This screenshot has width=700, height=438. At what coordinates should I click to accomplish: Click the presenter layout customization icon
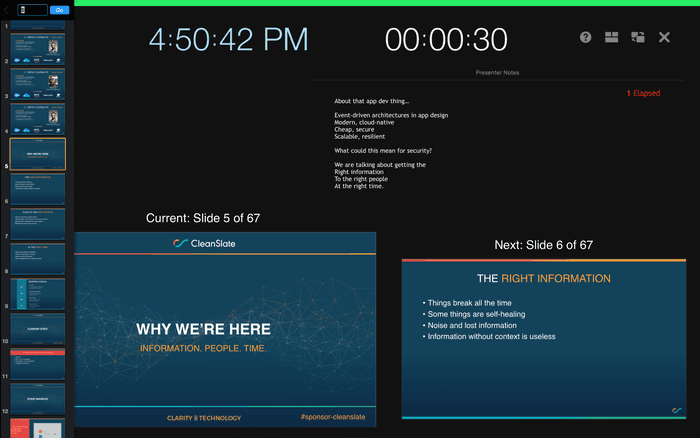tap(612, 37)
